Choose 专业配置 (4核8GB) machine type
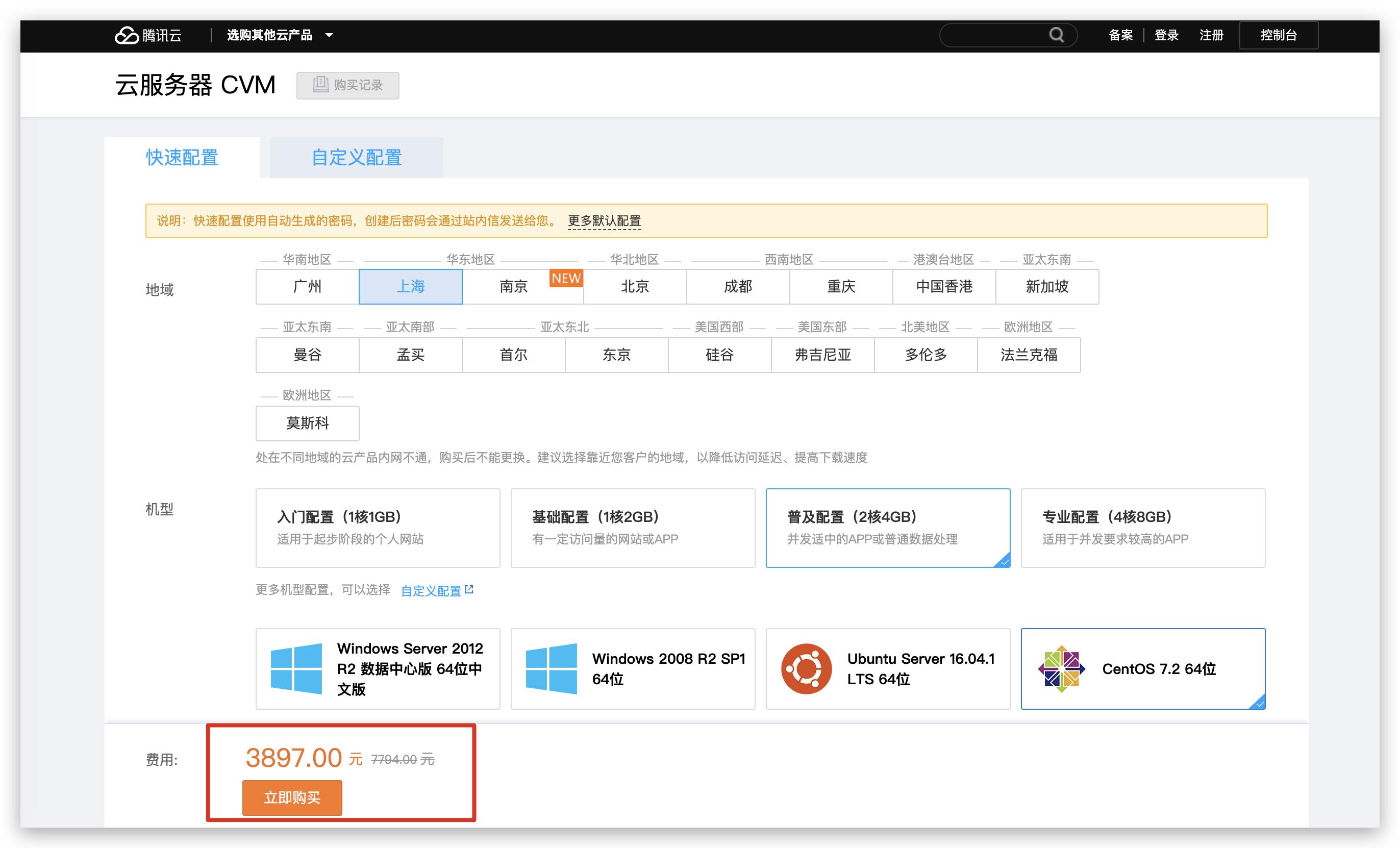 (x=1143, y=528)
